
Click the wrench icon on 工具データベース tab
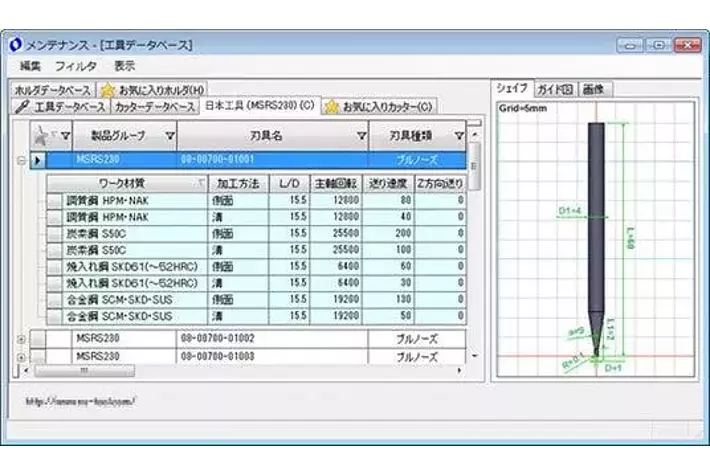[x=22, y=106]
